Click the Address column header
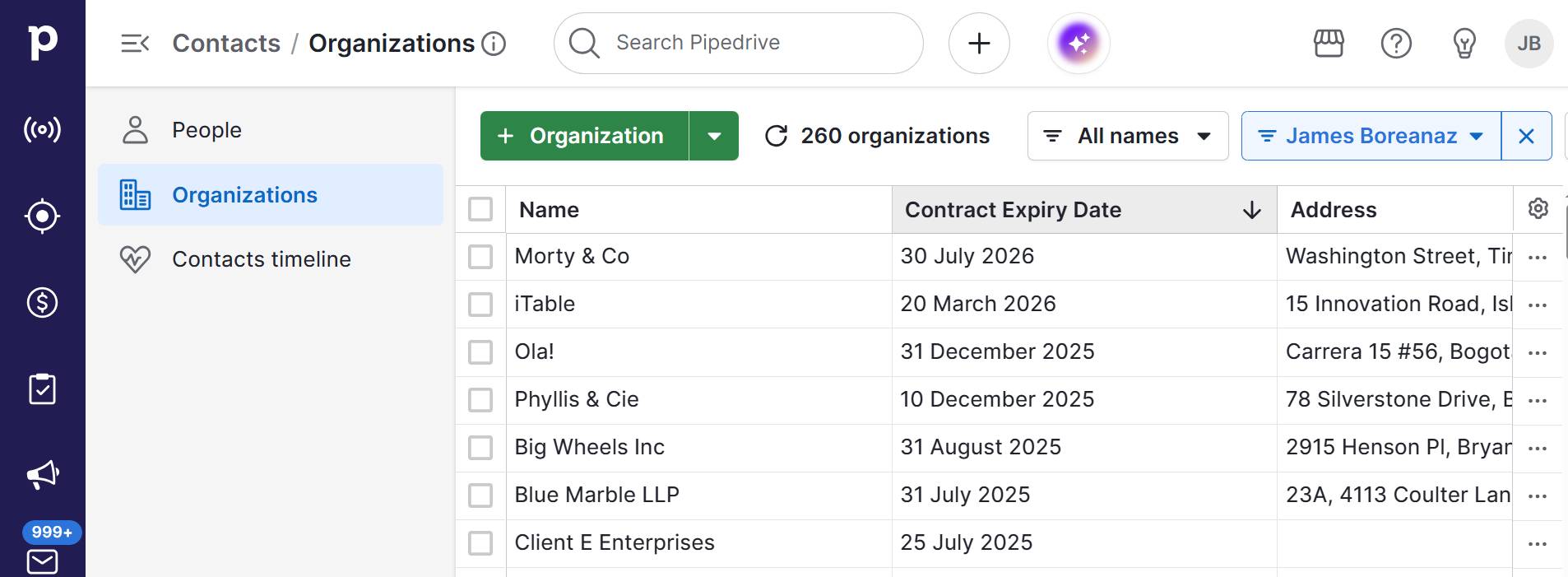 click(1394, 210)
